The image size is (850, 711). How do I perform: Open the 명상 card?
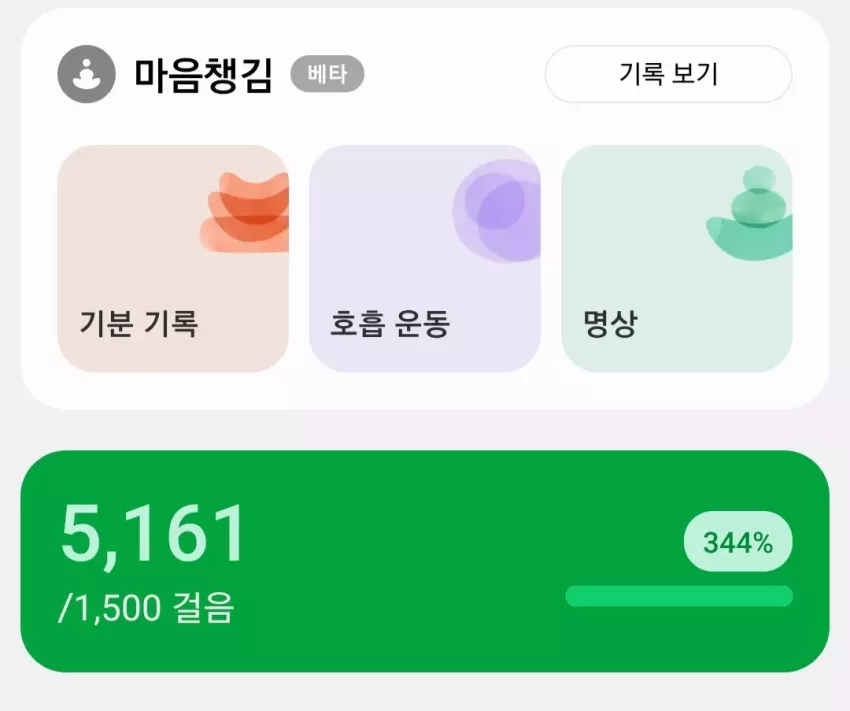[677, 258]
